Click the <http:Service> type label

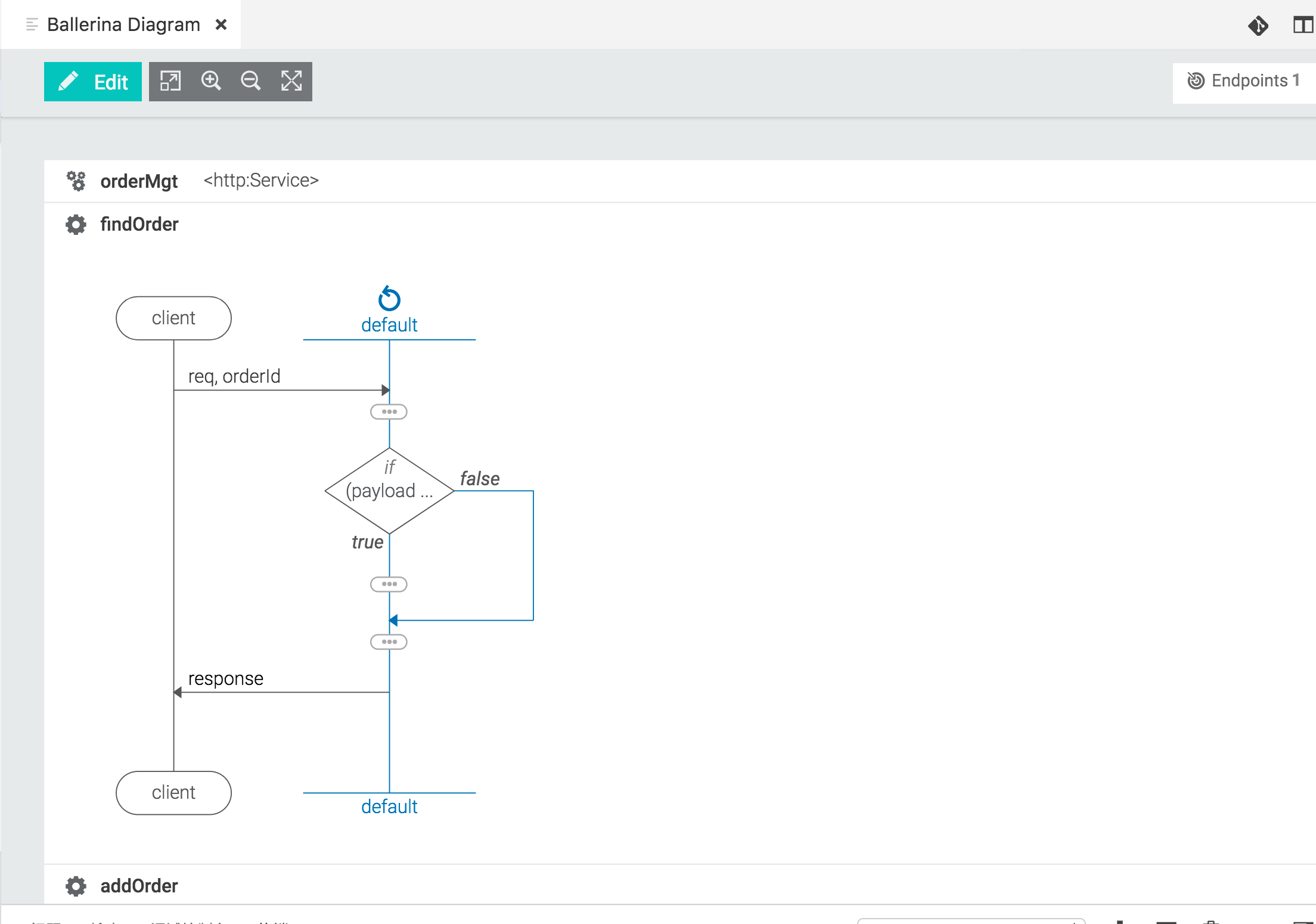point(261,180)
